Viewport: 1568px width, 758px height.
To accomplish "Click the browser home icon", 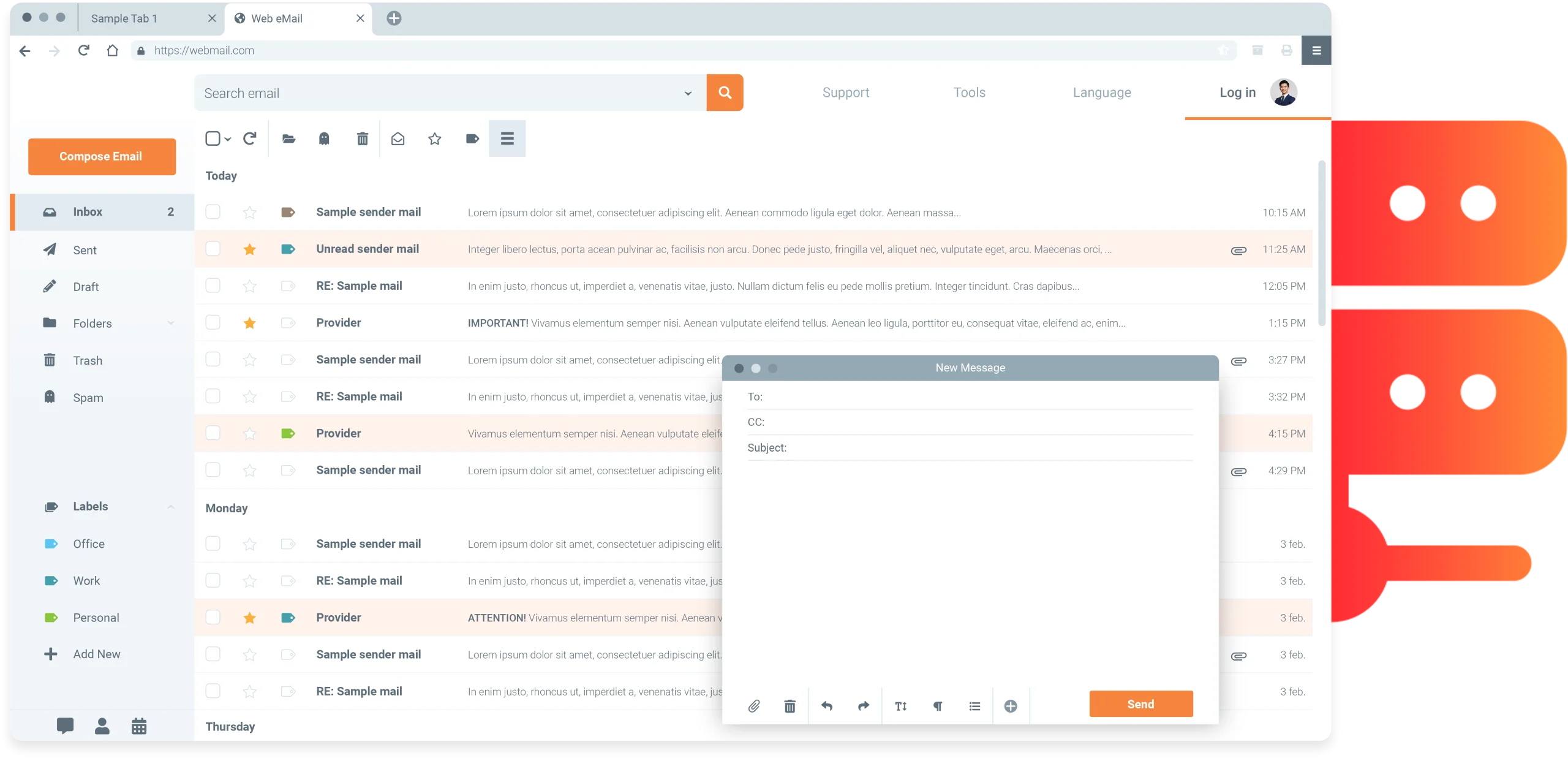I will [112, 50].
